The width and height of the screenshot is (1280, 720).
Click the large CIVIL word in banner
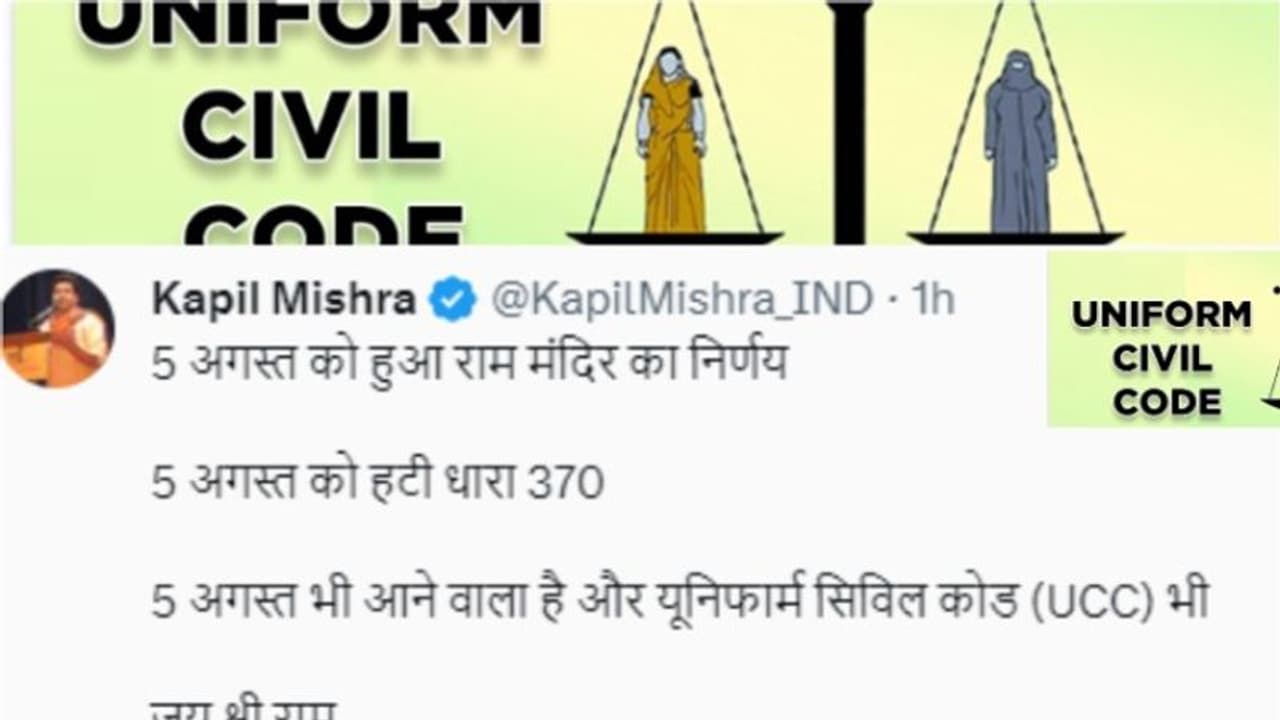pos(311,128)
